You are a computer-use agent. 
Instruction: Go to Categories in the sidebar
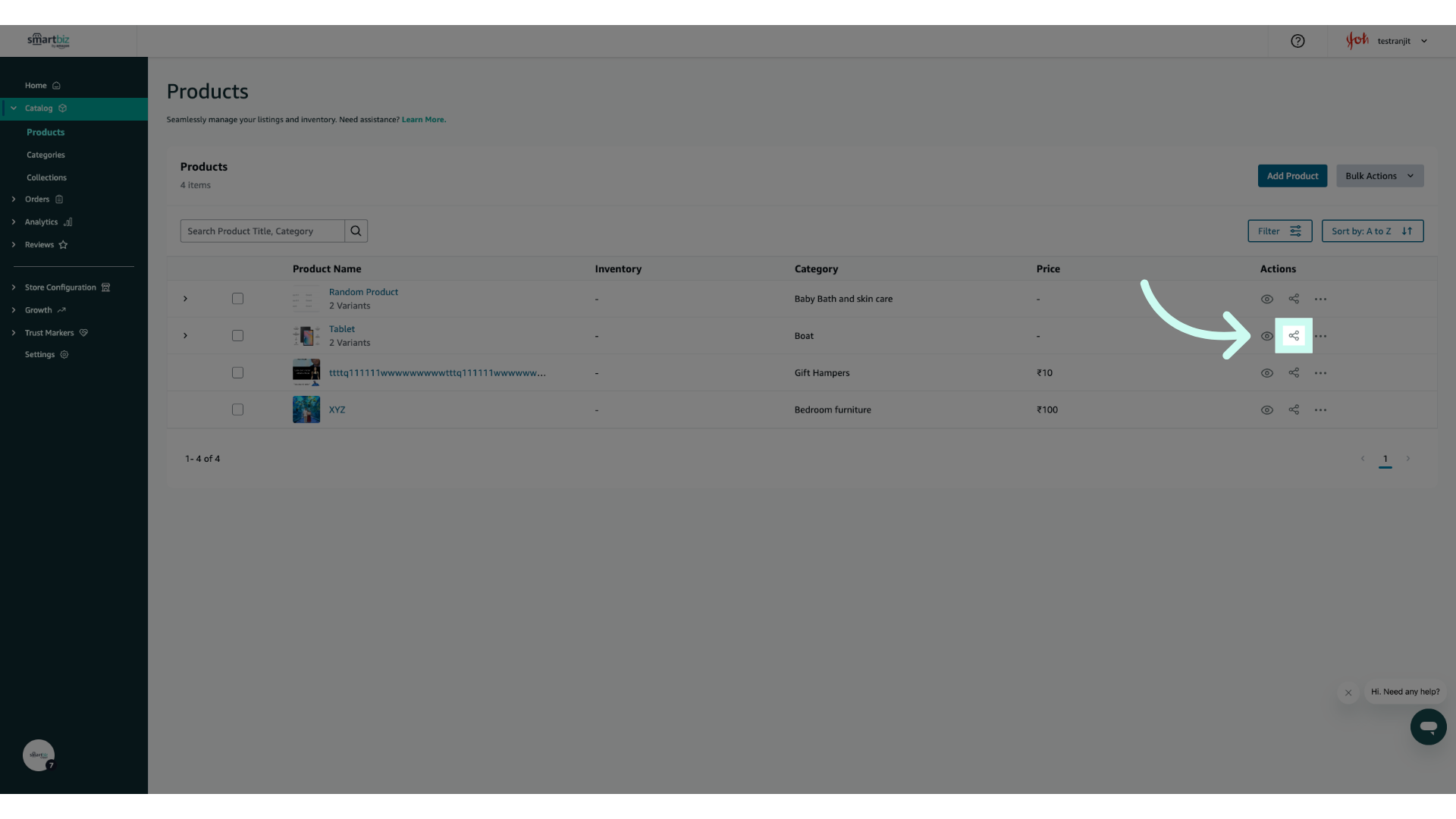45,155
